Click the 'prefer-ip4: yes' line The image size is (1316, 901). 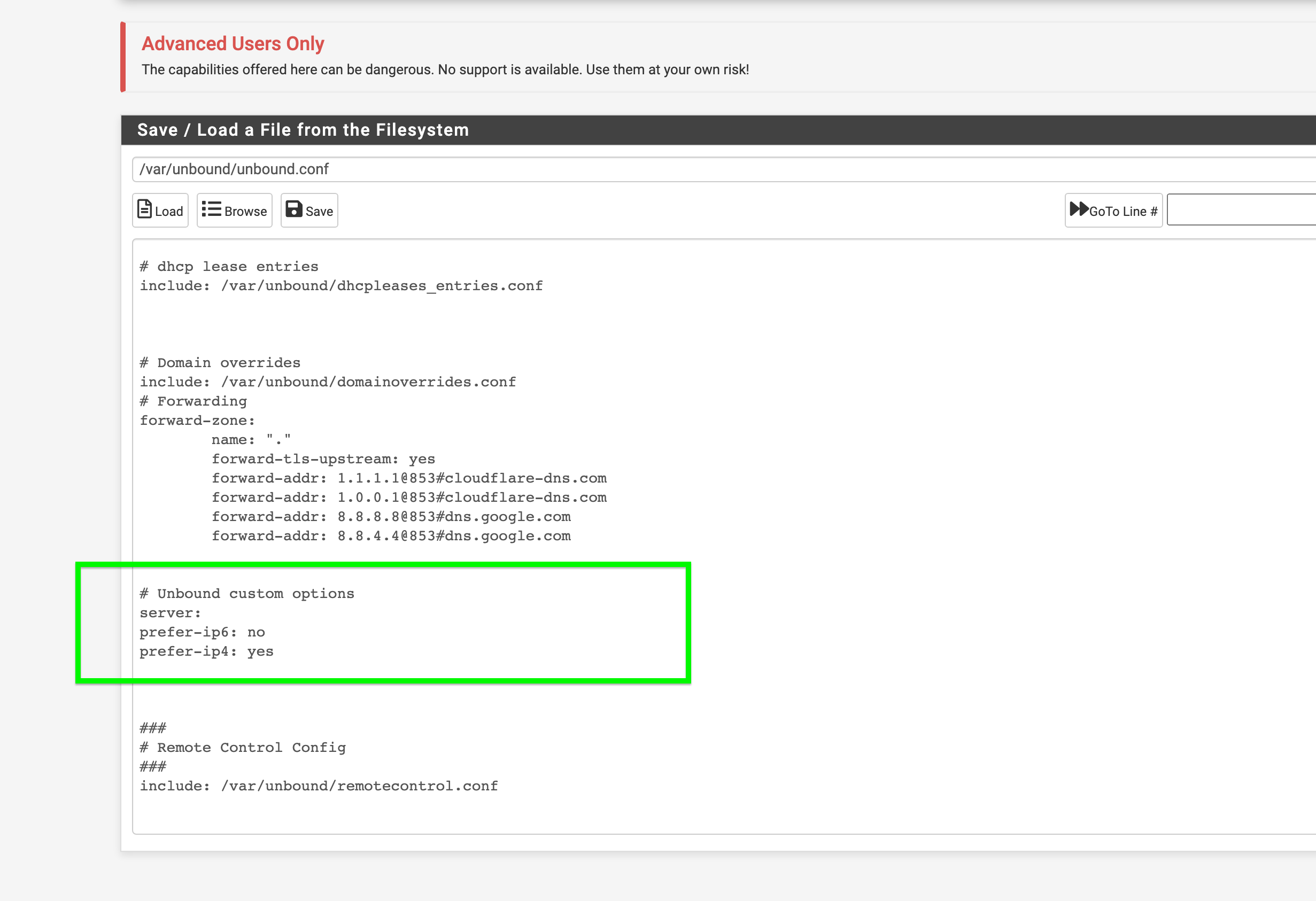click(207, 651)
